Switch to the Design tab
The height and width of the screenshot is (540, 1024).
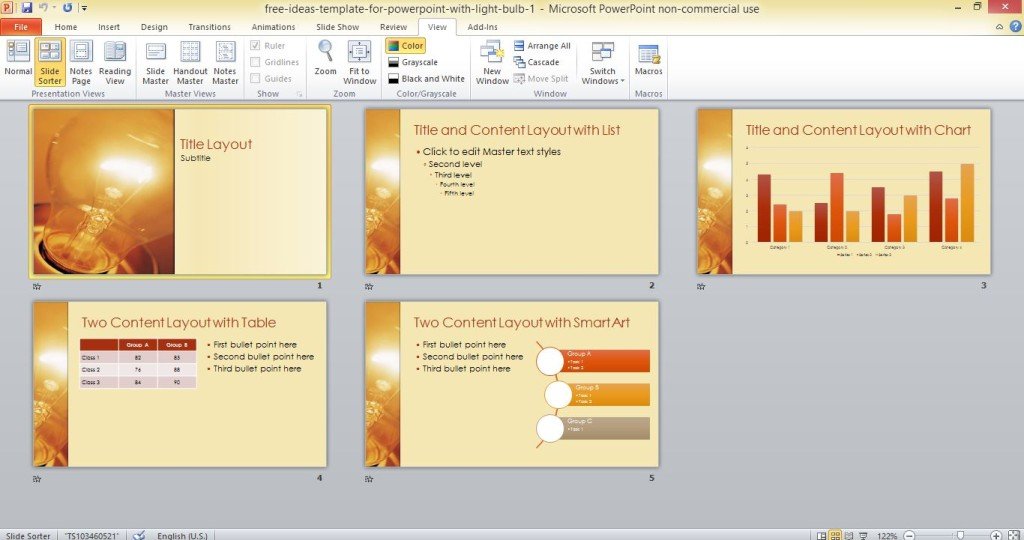pyautogui.click(x=154, y=27)
